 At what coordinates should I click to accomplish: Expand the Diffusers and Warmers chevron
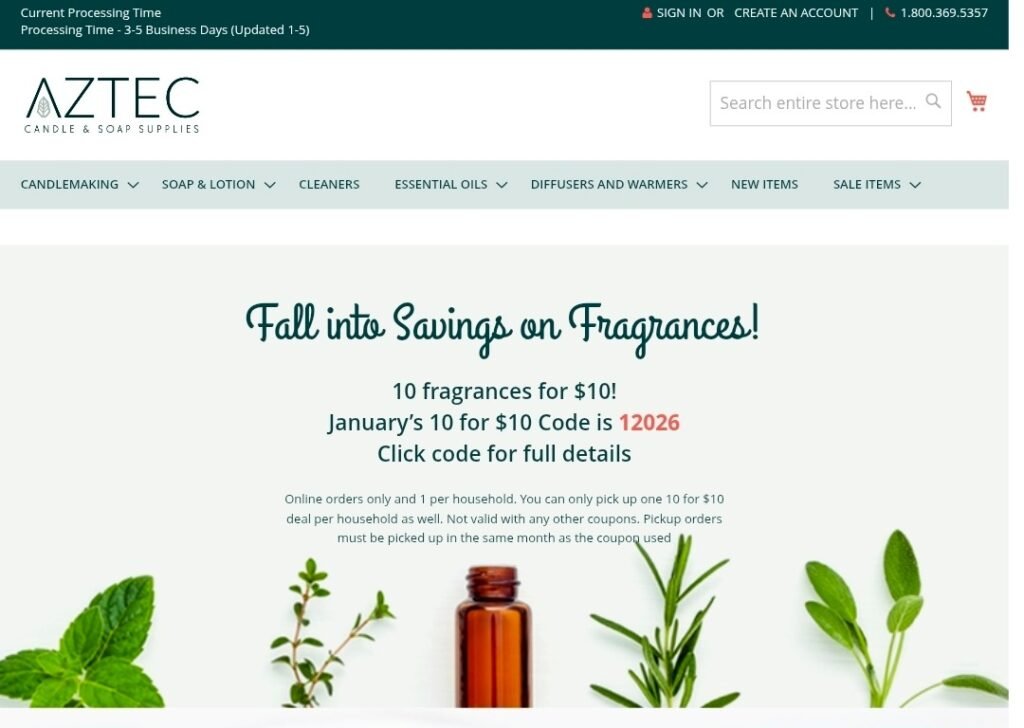702,185
